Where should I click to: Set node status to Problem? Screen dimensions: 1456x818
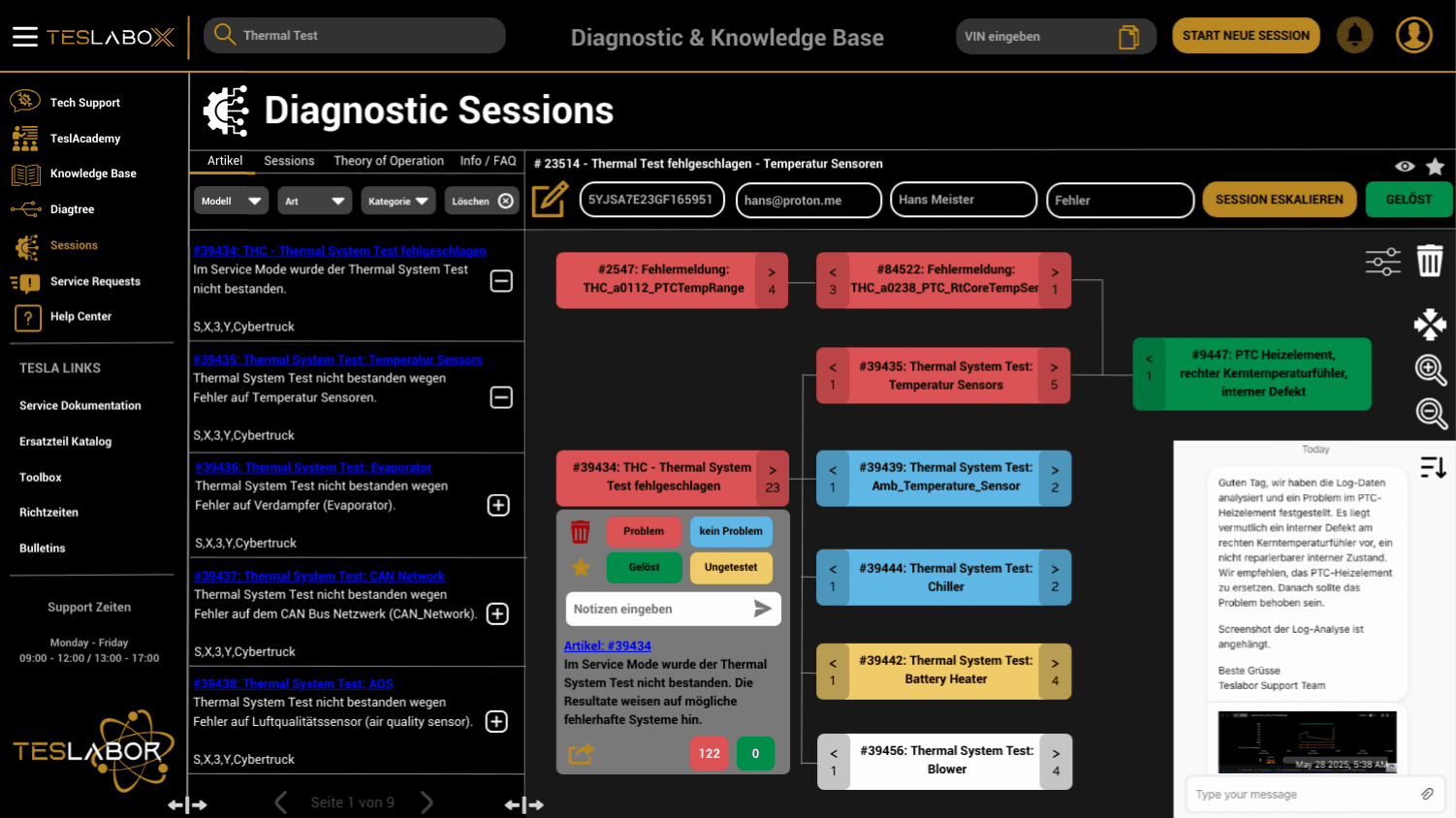tap(644, 531)
